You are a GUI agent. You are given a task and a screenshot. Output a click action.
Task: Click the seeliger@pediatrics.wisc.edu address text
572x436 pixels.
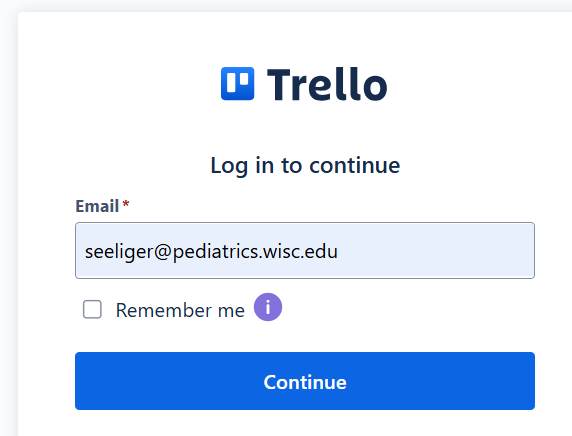point(211,252)
